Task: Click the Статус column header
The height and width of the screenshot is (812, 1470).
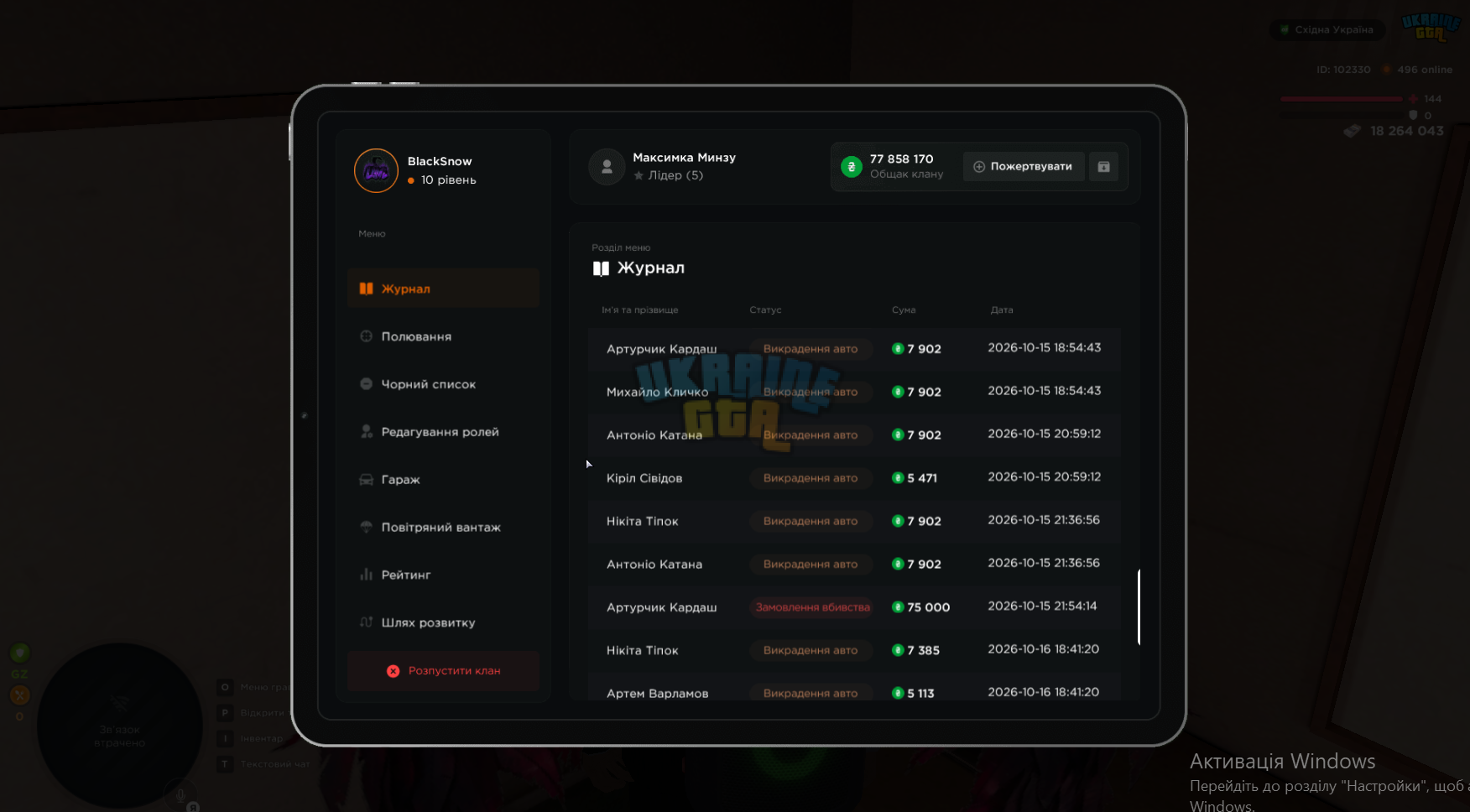Action: [x=765, y=310]
